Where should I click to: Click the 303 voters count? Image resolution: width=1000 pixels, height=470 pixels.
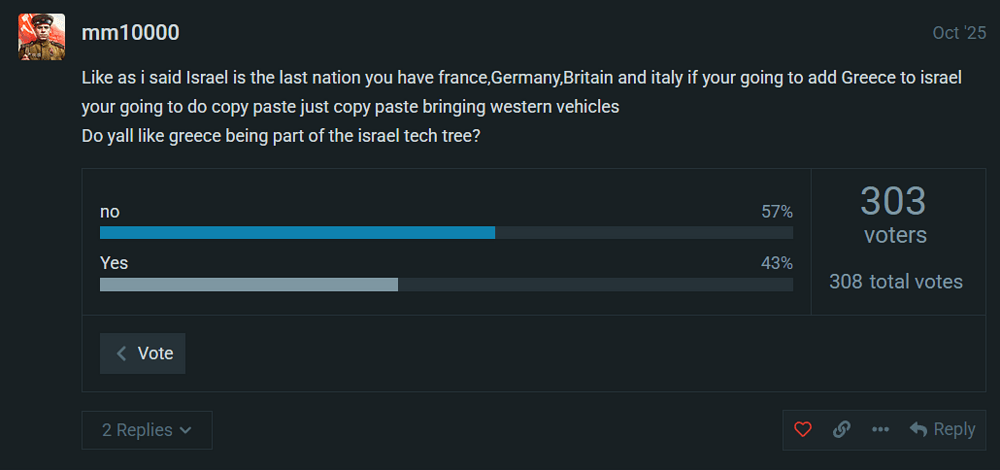(x=894, y=215)
